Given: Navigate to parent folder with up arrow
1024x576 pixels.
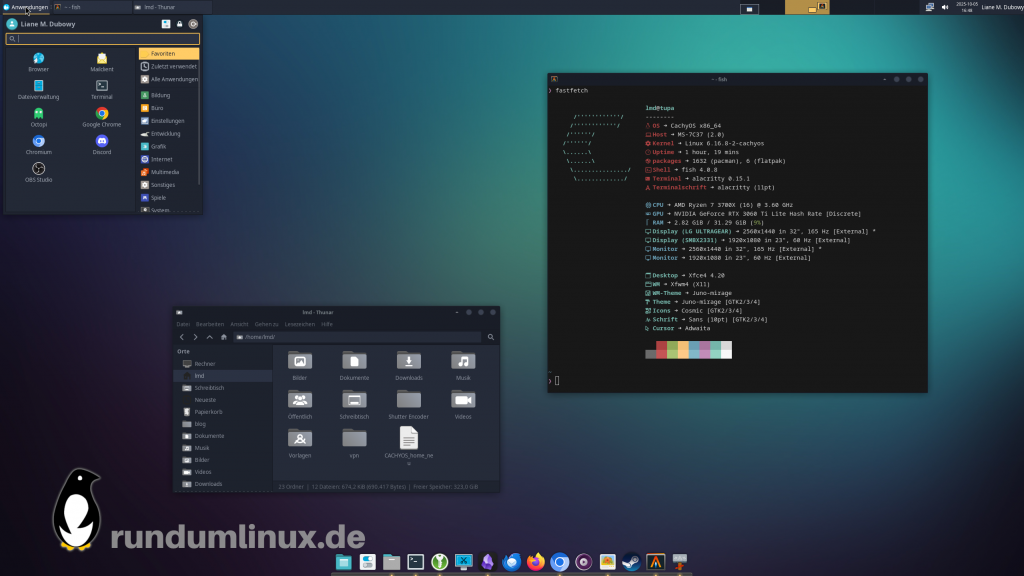Looking at the screenshot, I should pos(209,338).
